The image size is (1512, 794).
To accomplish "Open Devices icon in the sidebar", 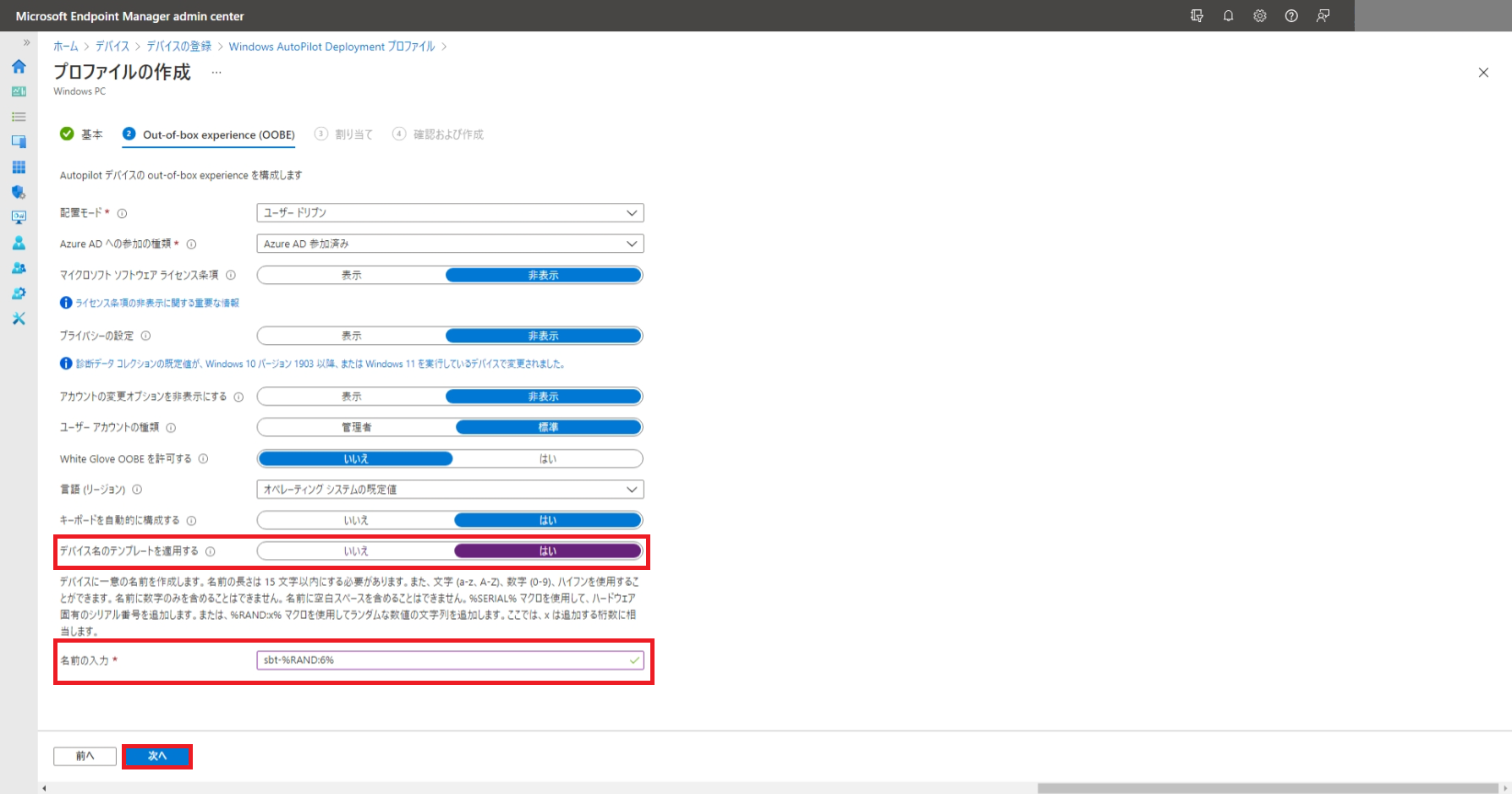I will pyautogui.click(x=19, y=142).
